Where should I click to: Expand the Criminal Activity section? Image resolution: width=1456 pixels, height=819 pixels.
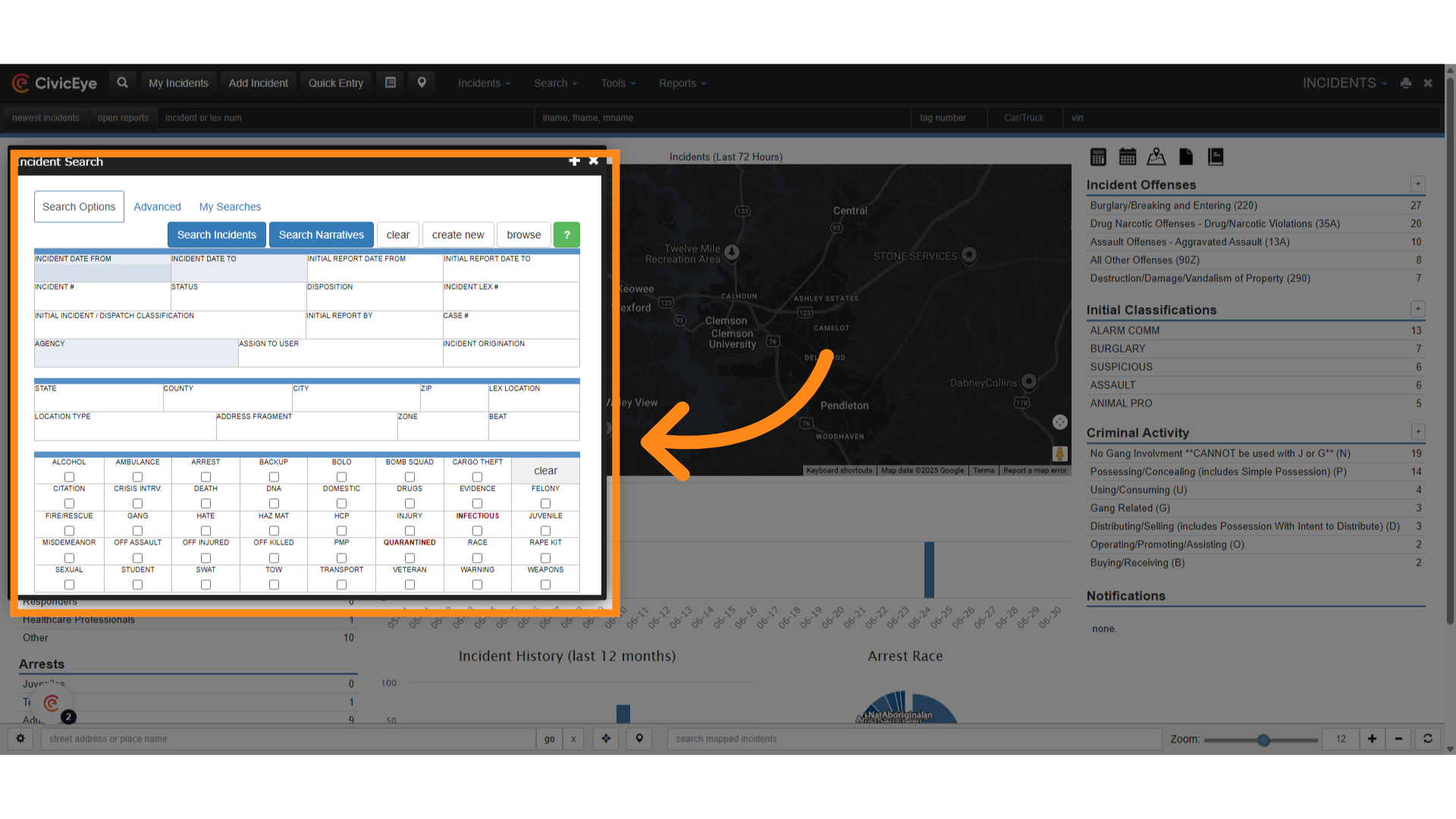pos(1418,431)
